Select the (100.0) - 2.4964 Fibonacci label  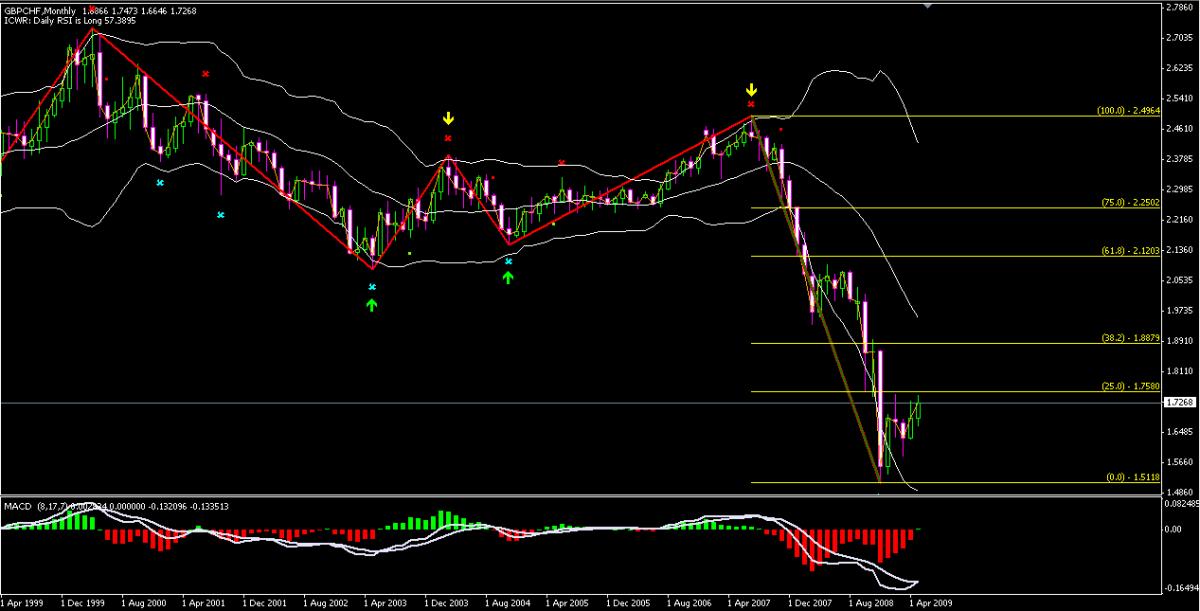[x=1128, y=110]
